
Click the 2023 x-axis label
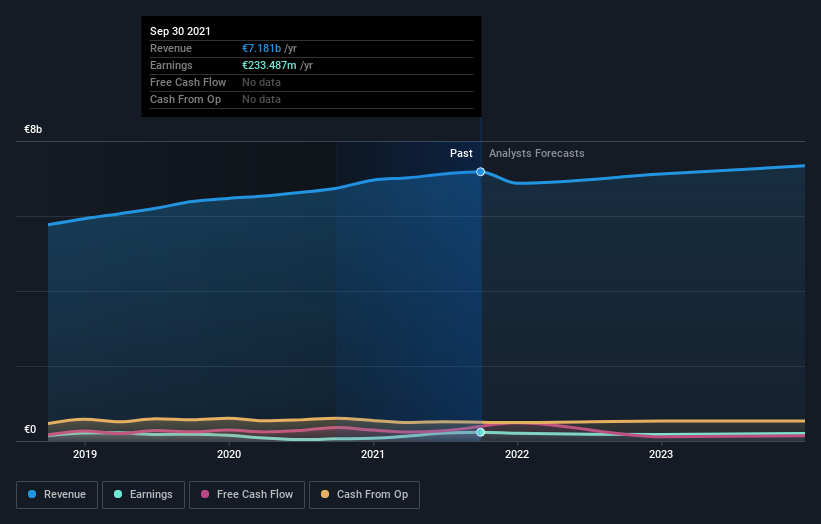tap(661, 454)
